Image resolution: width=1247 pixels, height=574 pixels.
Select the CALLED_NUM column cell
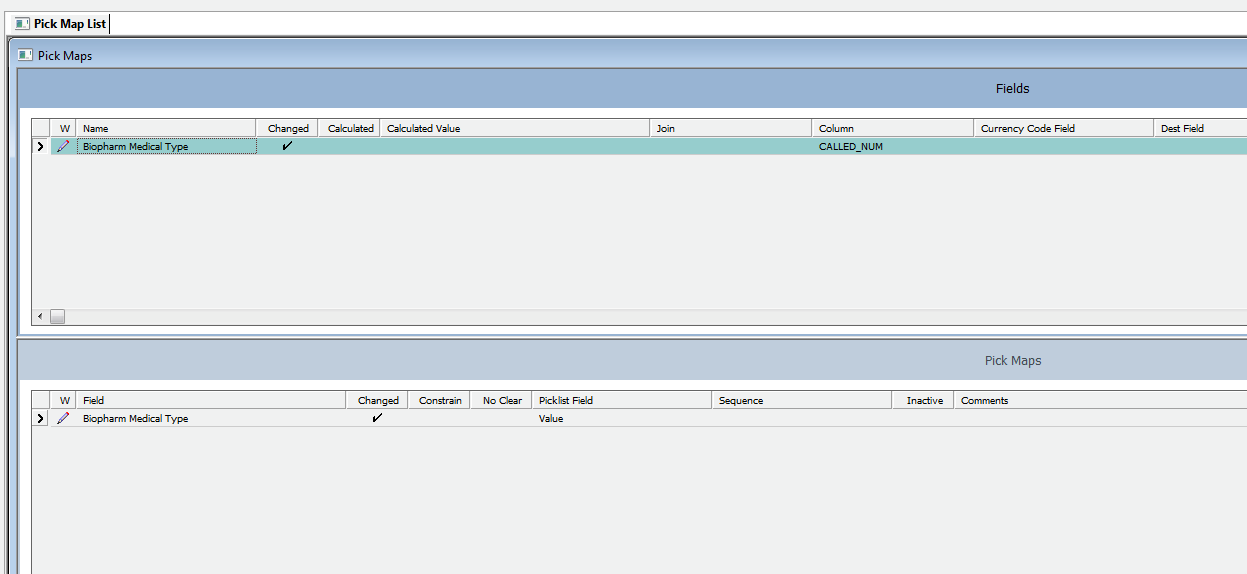(893, 146)
